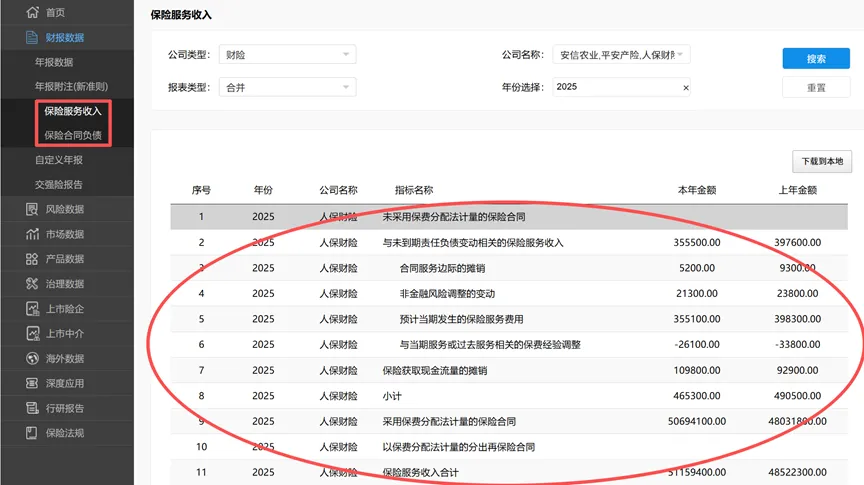Click the 本年金额 column header

697,190
